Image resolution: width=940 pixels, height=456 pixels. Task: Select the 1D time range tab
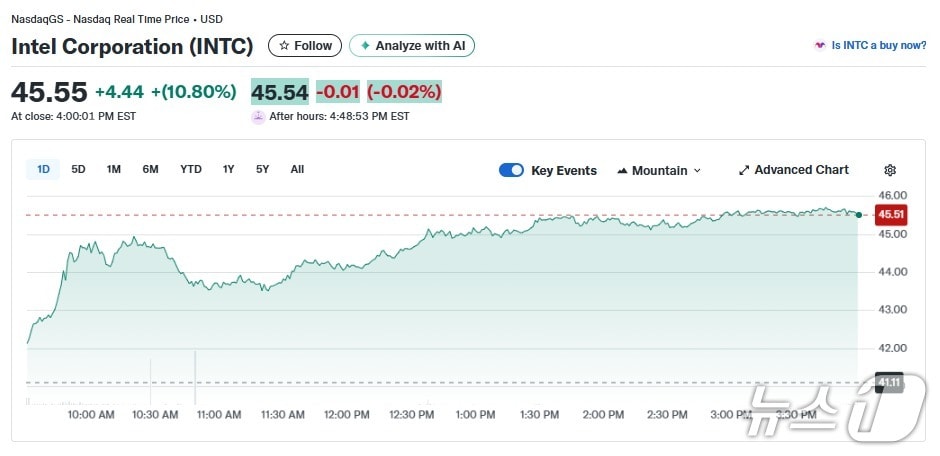tap(43, 169)
